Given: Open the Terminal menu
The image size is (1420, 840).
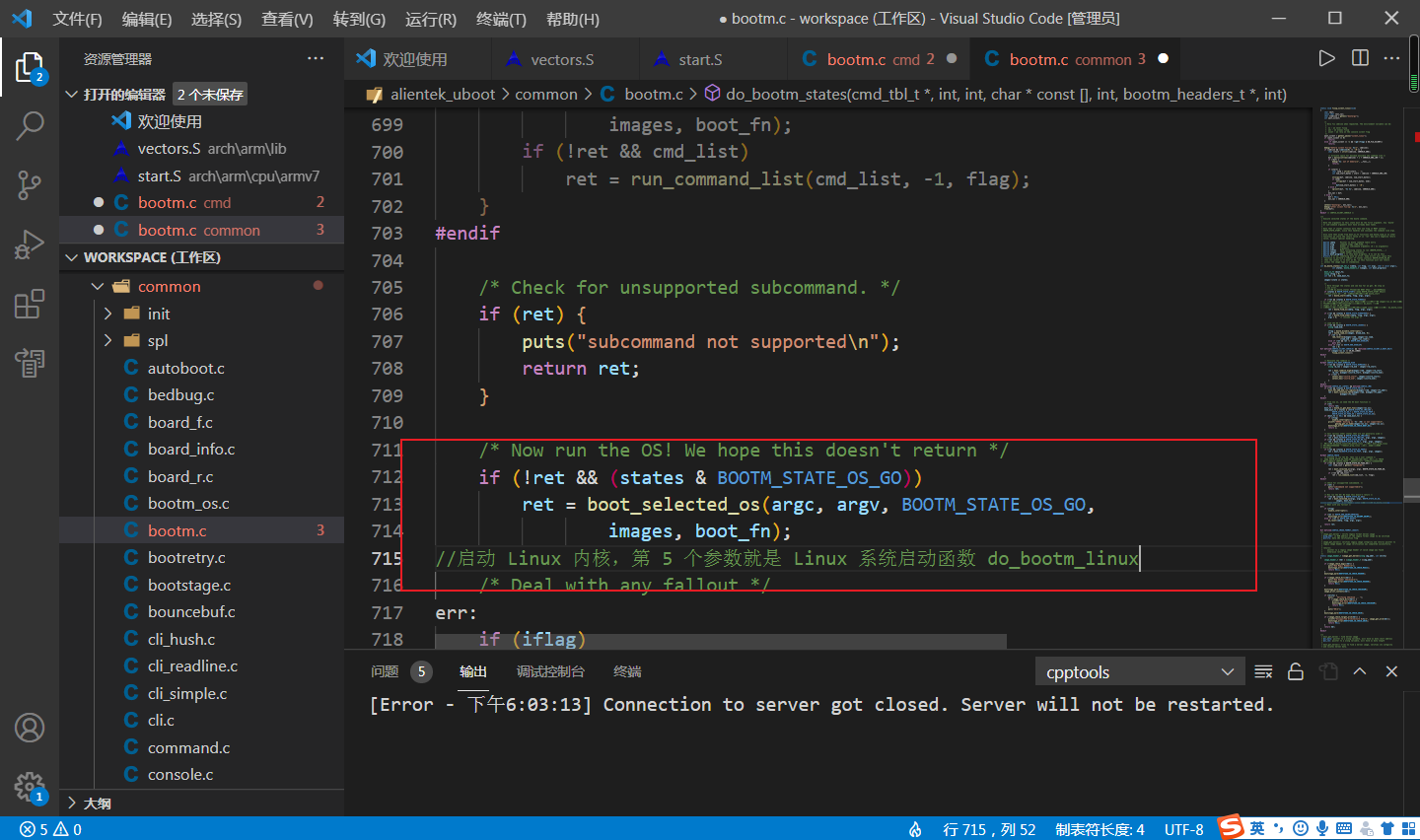Looking at the screenshot, I should coord(501,19).
